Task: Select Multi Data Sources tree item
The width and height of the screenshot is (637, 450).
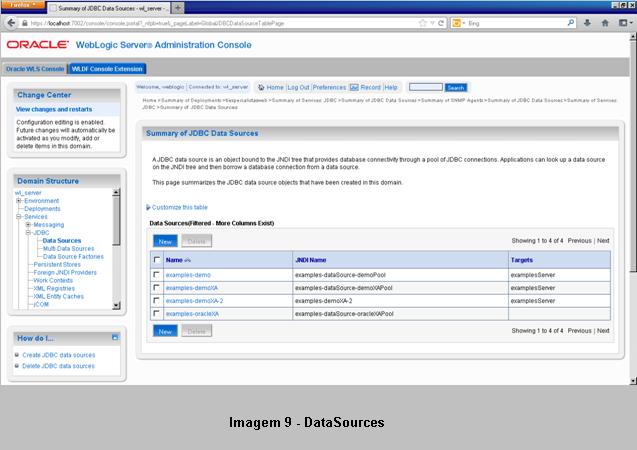Action: click(x=68, y=249)
